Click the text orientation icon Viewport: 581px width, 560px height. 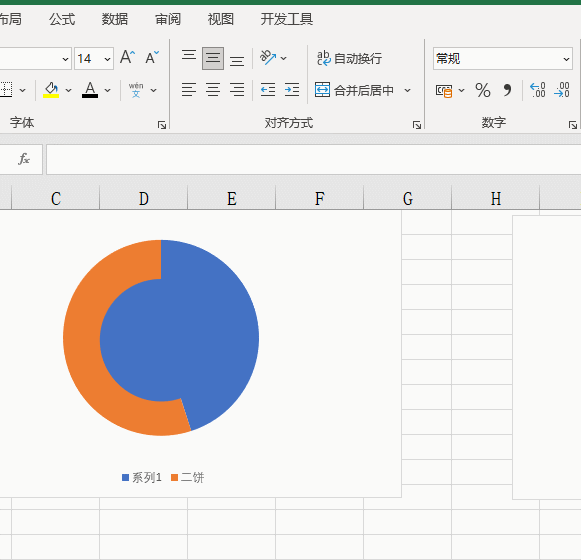pos(268,57)
